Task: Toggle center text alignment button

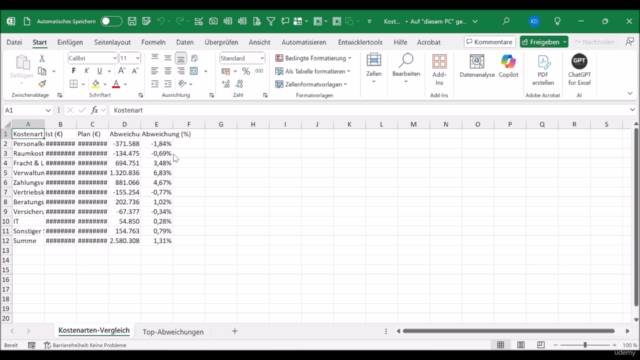Action: 168,71
